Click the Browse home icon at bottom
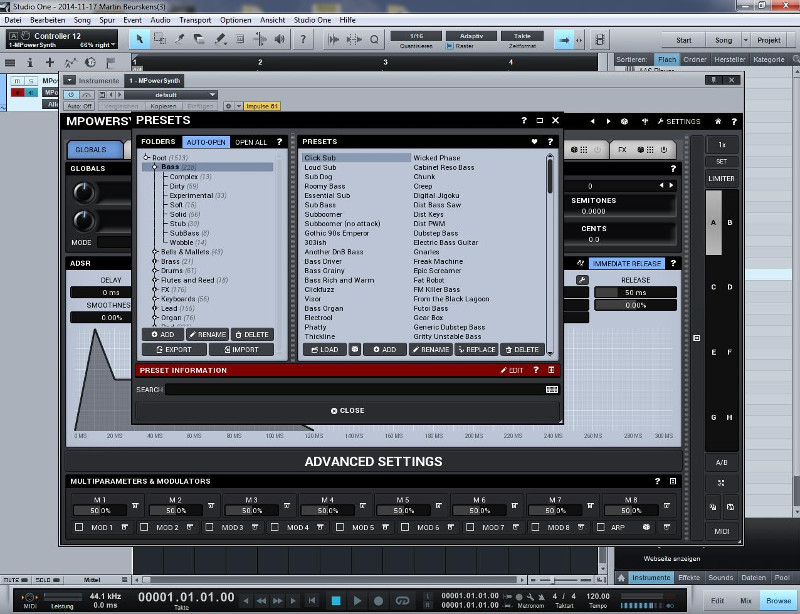The width and height of the screenshot is (800, 614). 621,578
